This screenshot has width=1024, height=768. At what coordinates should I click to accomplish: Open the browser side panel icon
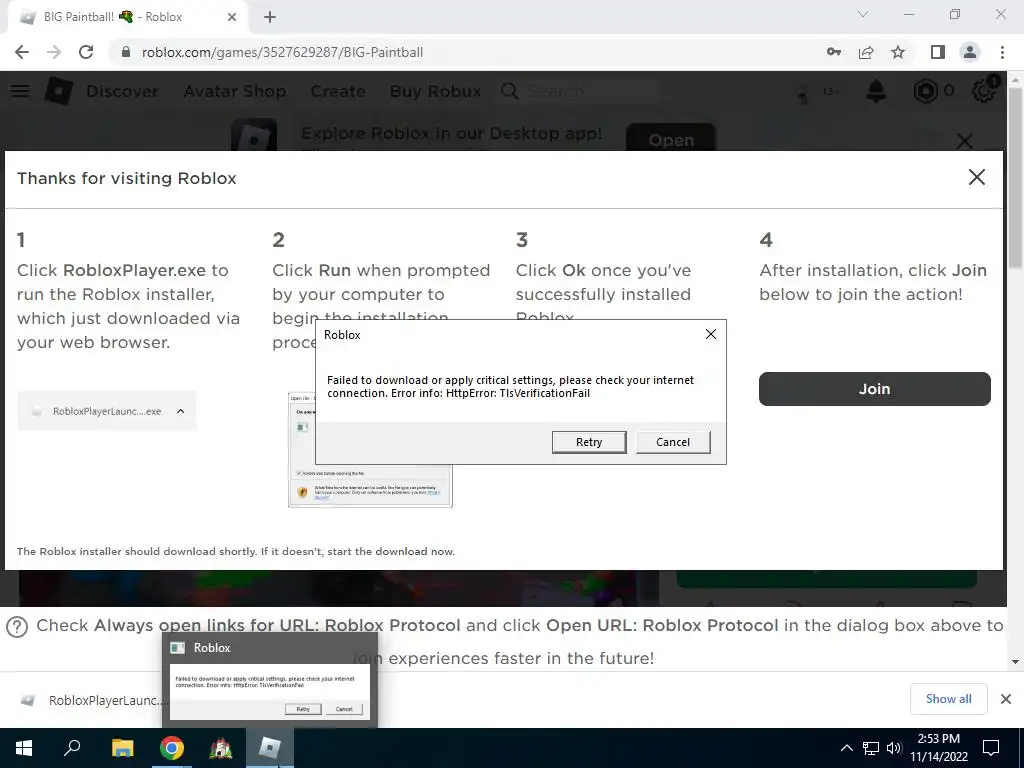pos(938,52)
